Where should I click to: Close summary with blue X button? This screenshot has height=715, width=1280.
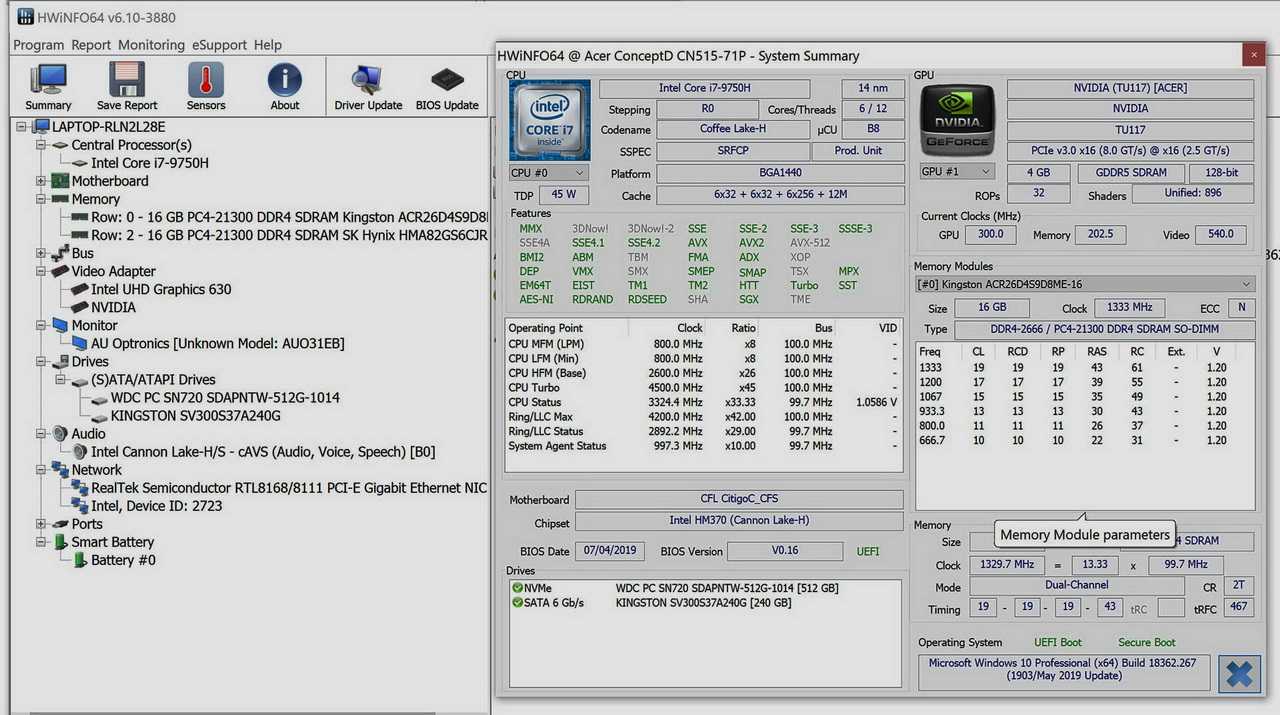click(1239, 673)
